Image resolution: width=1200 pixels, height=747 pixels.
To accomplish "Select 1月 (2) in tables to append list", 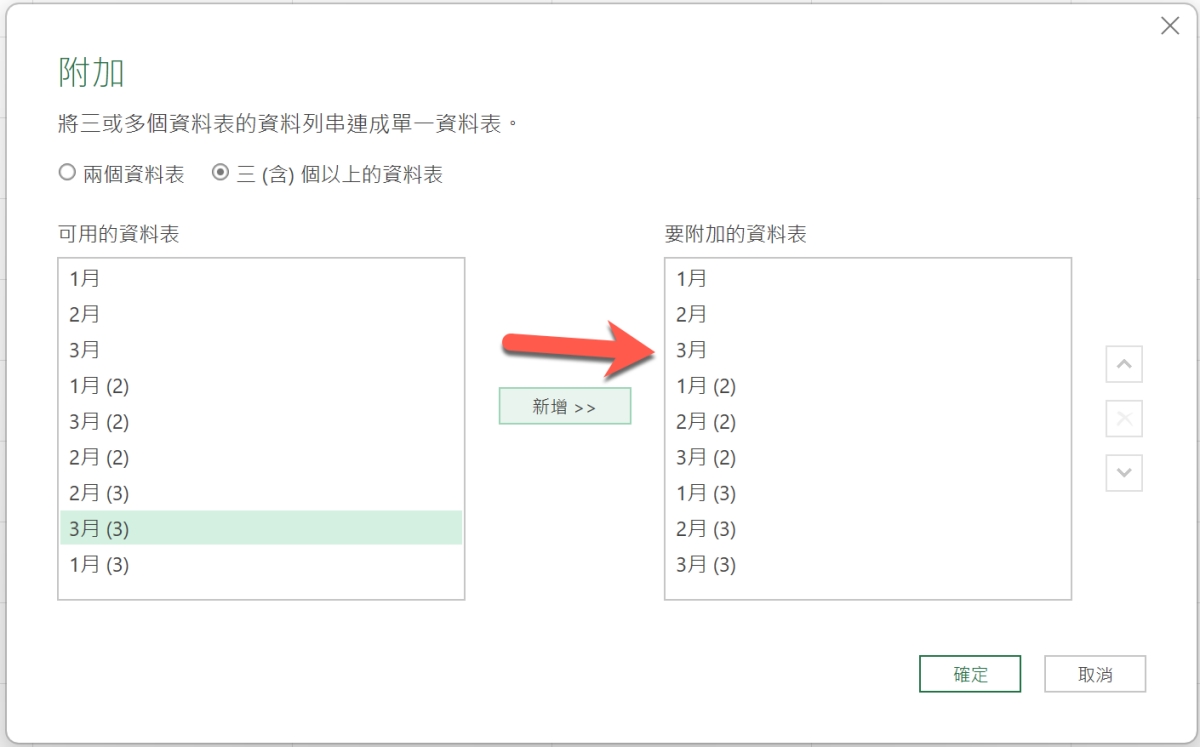I will 705,386.
